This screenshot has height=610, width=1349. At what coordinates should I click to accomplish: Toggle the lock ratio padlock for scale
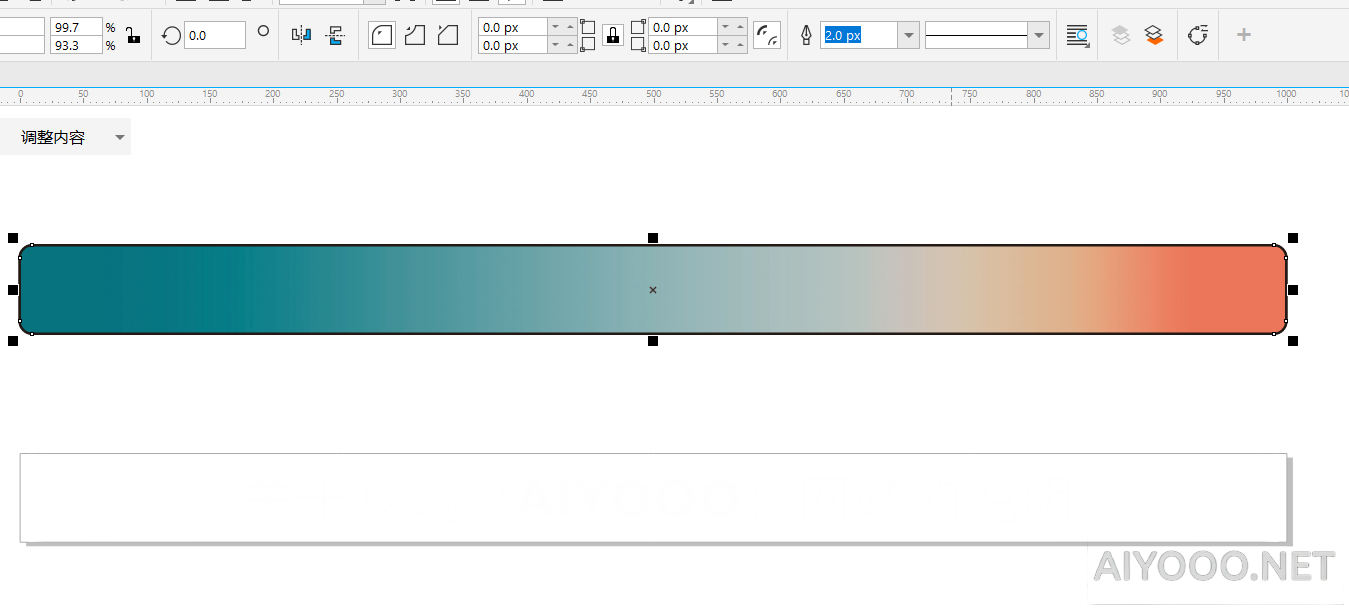[133, 35]
